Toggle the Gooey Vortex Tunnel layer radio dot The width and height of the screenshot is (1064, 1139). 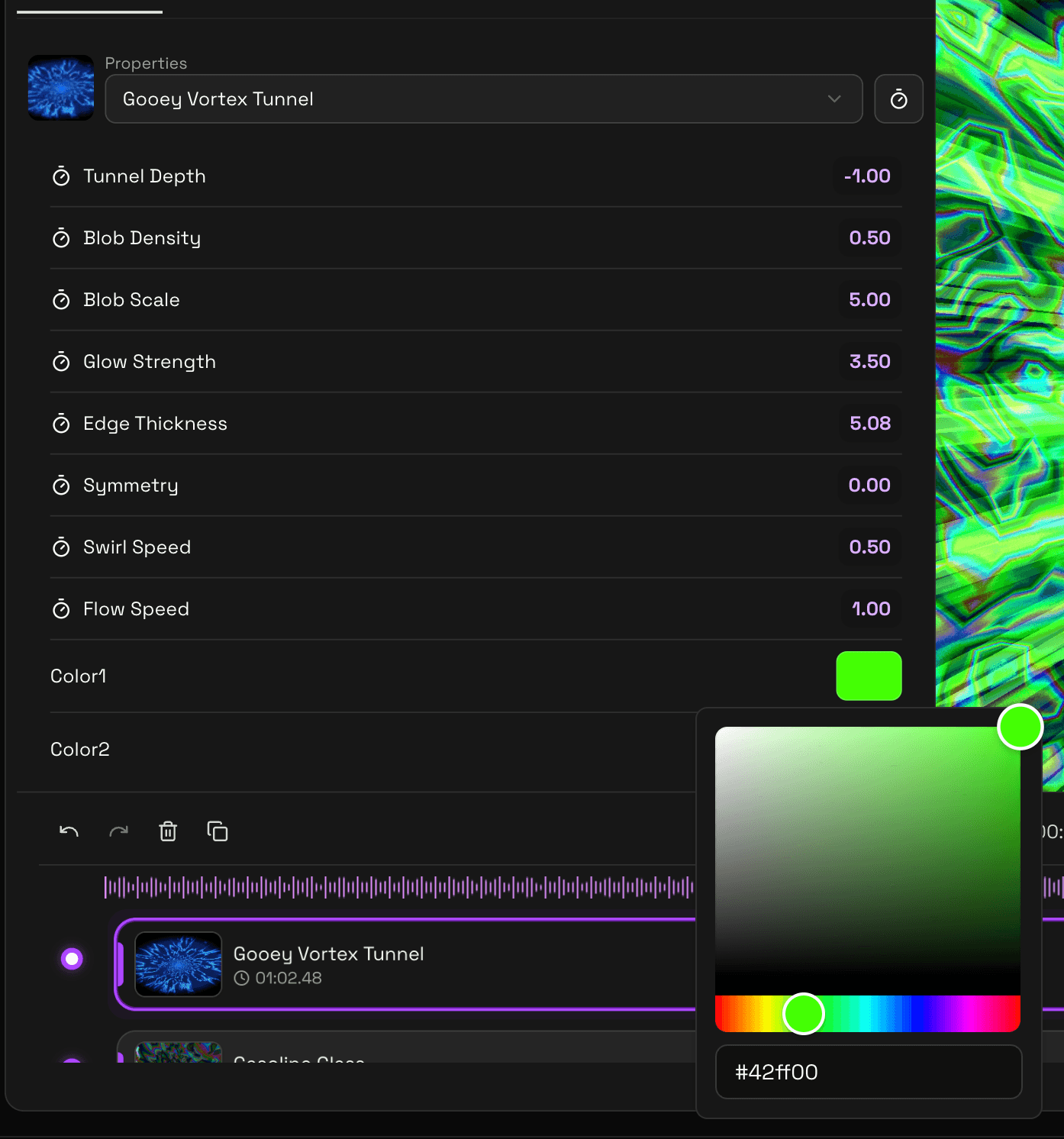[x=72, y=959]
